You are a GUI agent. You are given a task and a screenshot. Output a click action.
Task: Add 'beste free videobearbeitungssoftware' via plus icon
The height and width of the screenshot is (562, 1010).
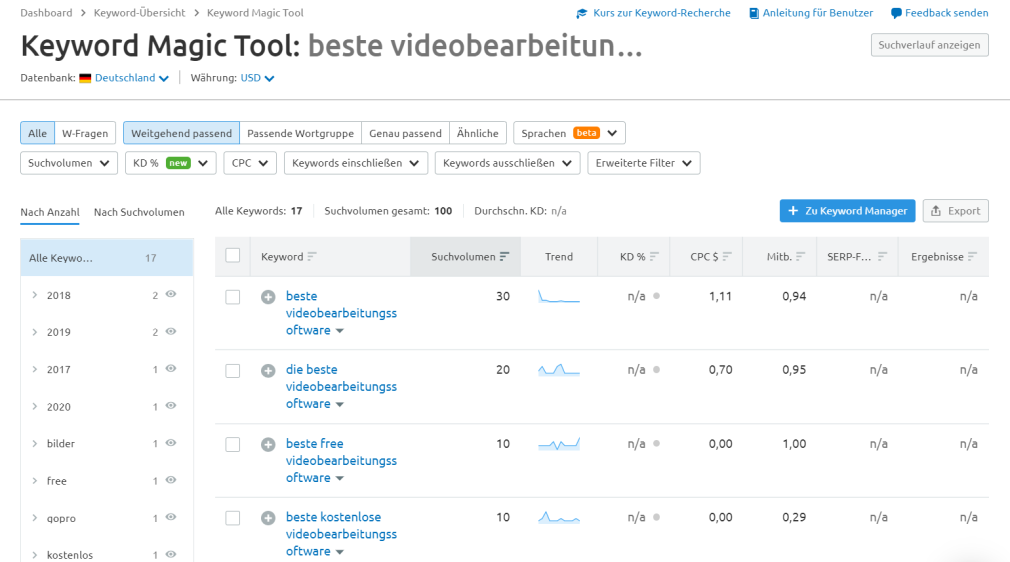(268, 445)
